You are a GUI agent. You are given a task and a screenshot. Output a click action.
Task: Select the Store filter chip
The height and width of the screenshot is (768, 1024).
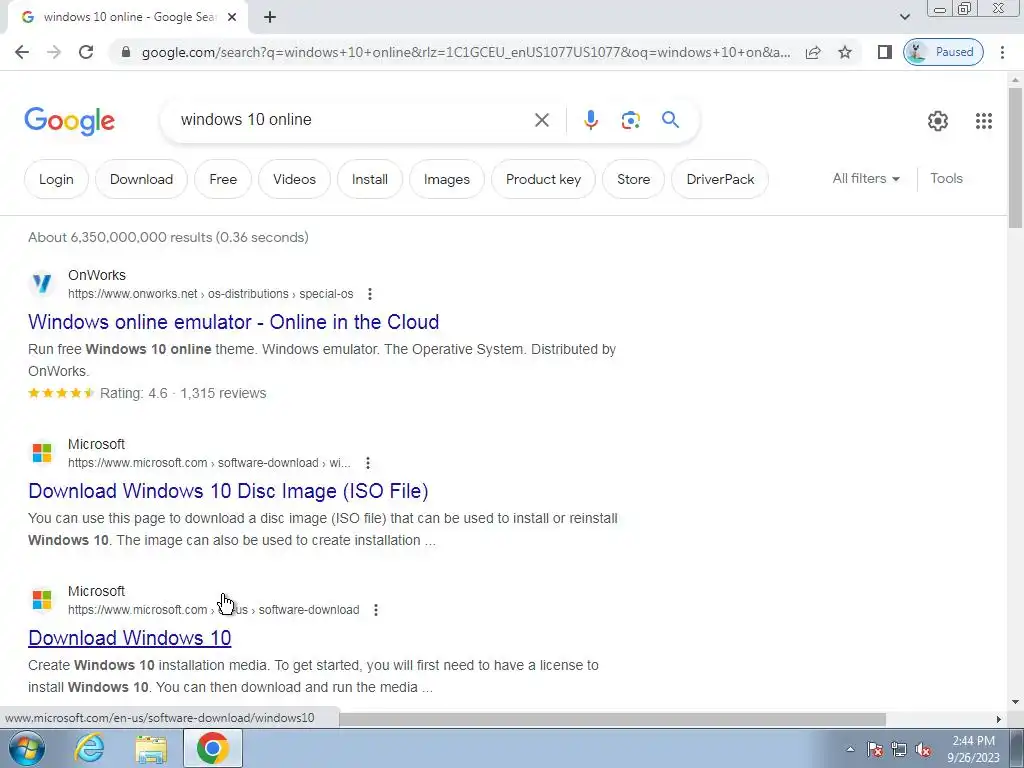pos(633,179)
